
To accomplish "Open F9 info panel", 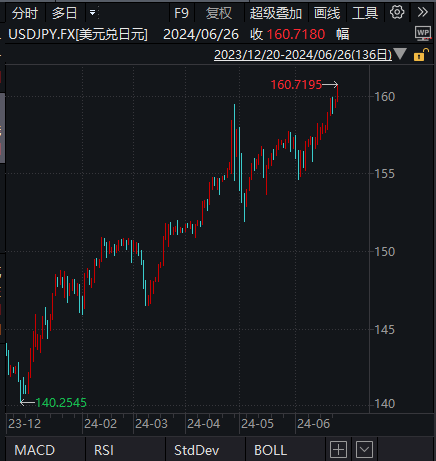I will pyautogui.click(x=181, y=13).
